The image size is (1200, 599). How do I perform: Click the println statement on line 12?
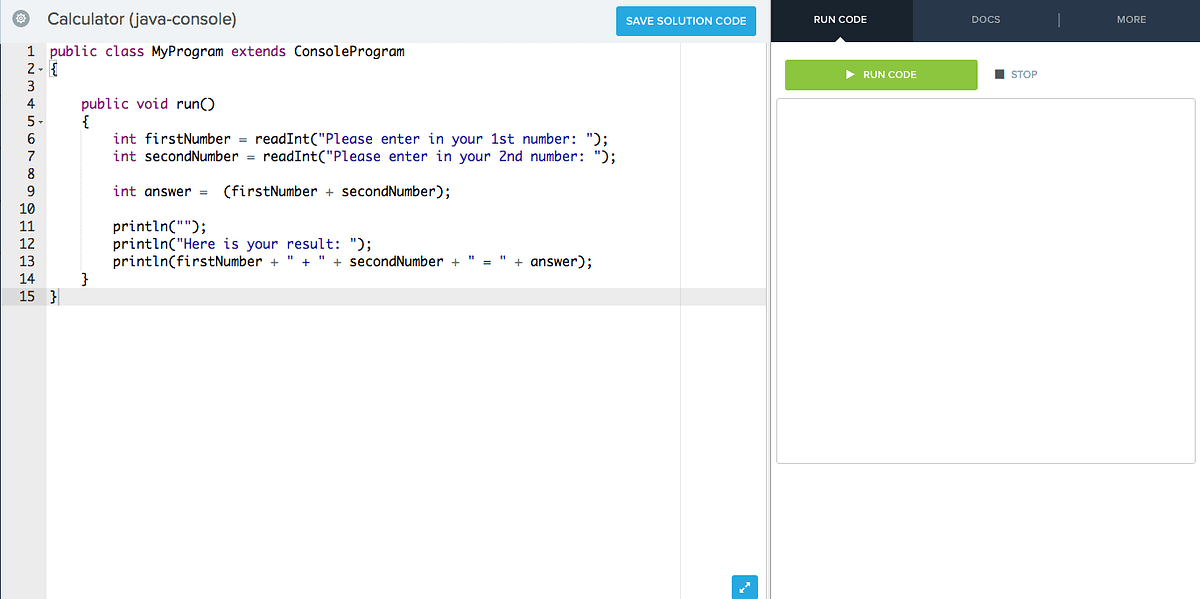click(240, 243)
